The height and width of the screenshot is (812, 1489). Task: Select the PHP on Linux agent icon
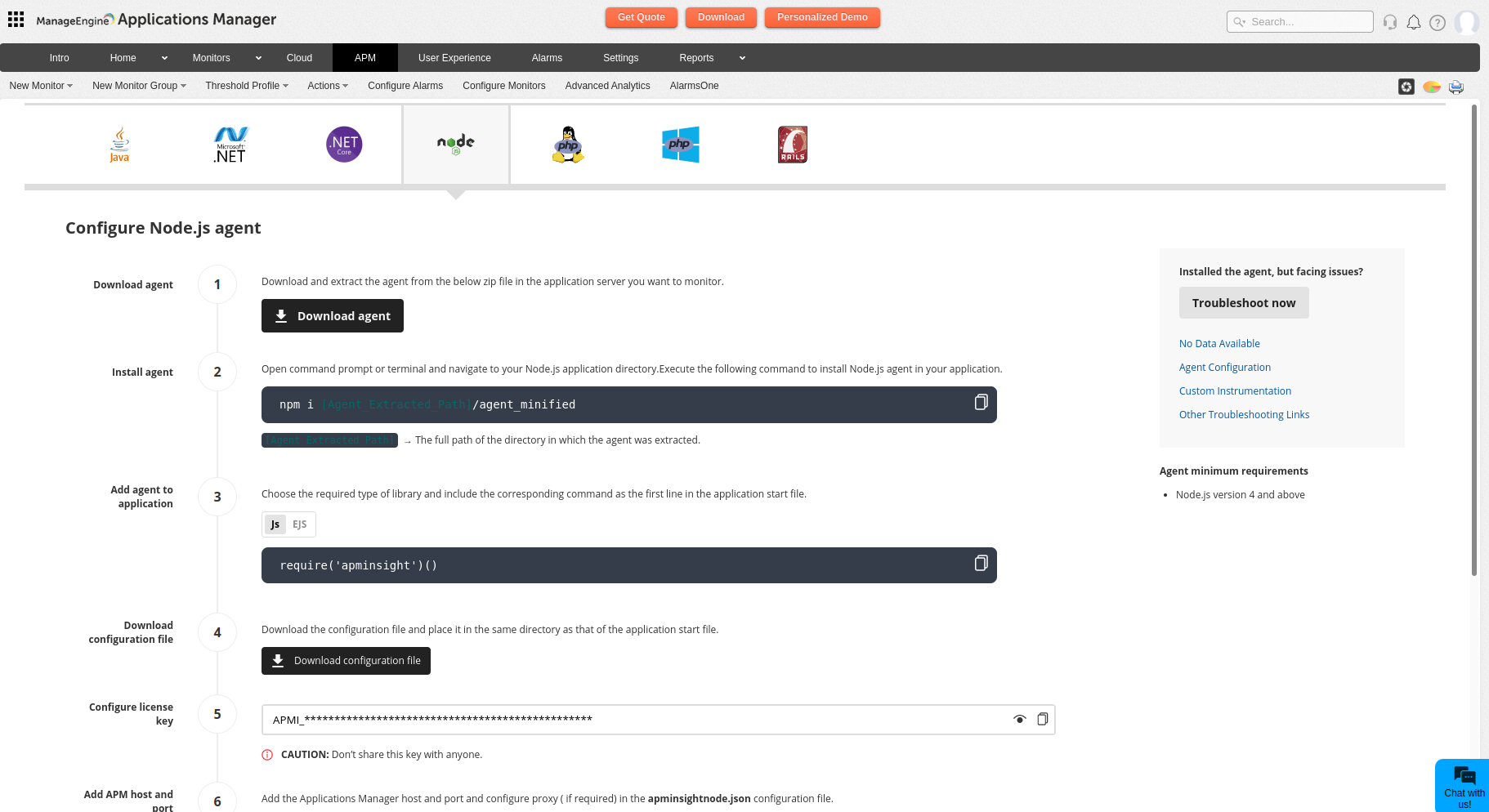568,145
